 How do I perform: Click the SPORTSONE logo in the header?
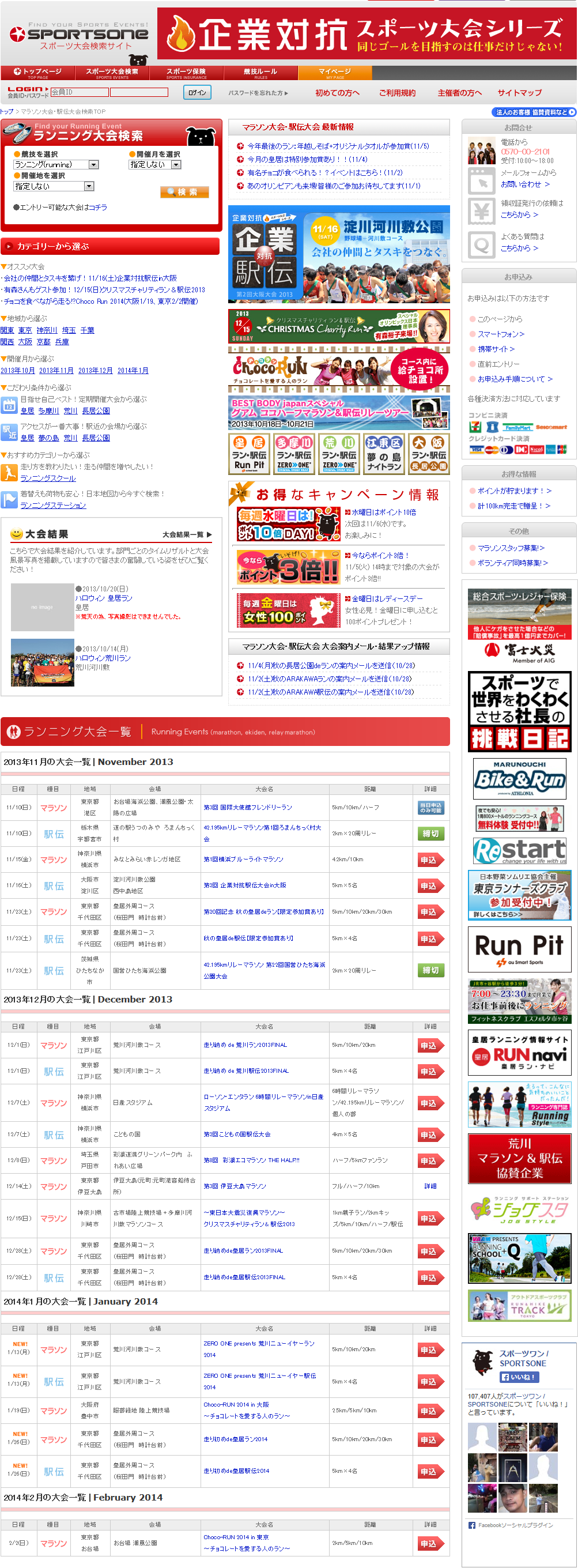click(x=79, y=36)
